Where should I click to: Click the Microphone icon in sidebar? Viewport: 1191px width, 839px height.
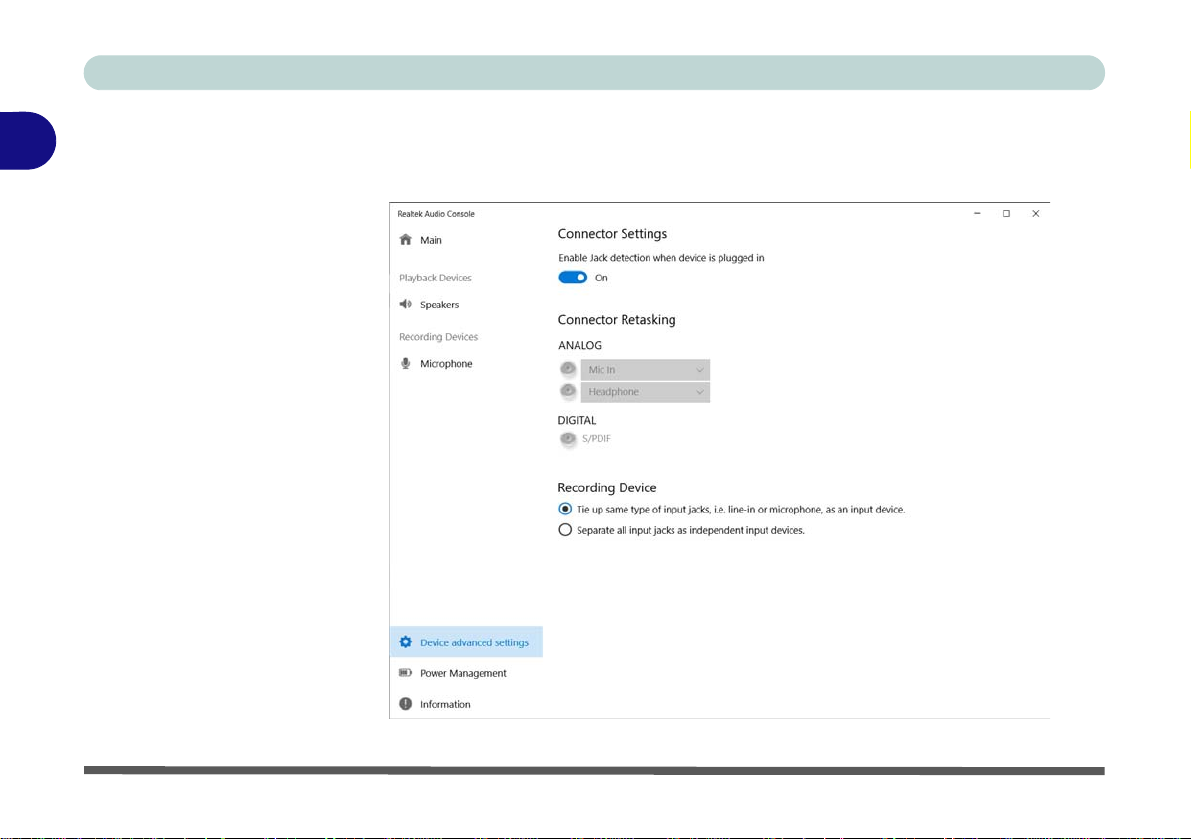point(406,364)
